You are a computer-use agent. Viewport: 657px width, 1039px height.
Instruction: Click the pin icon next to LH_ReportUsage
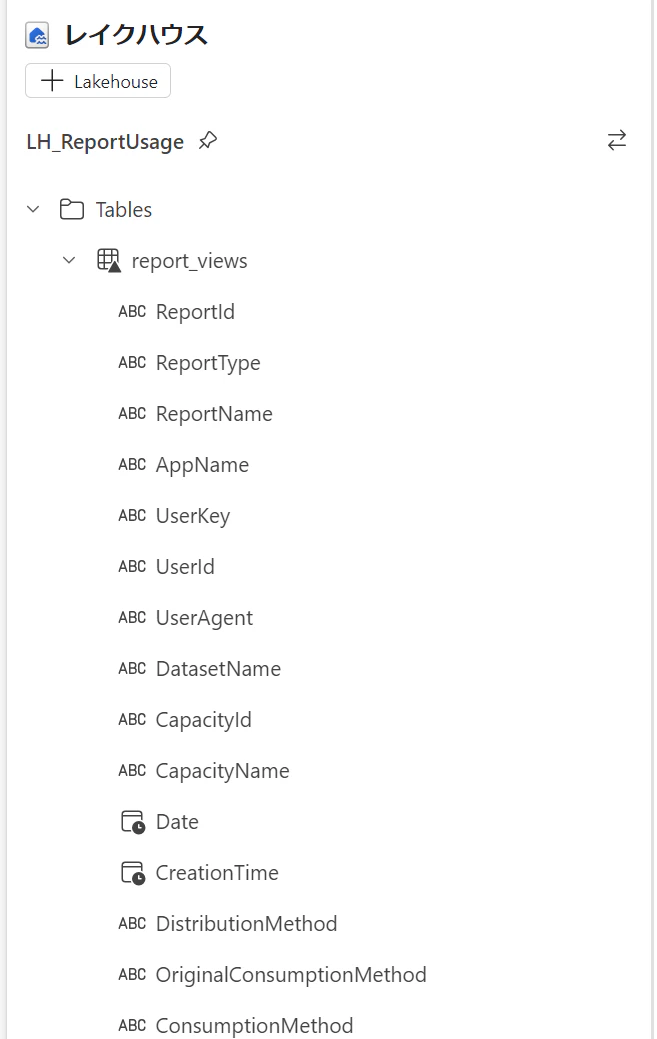[x=208, y=140]
